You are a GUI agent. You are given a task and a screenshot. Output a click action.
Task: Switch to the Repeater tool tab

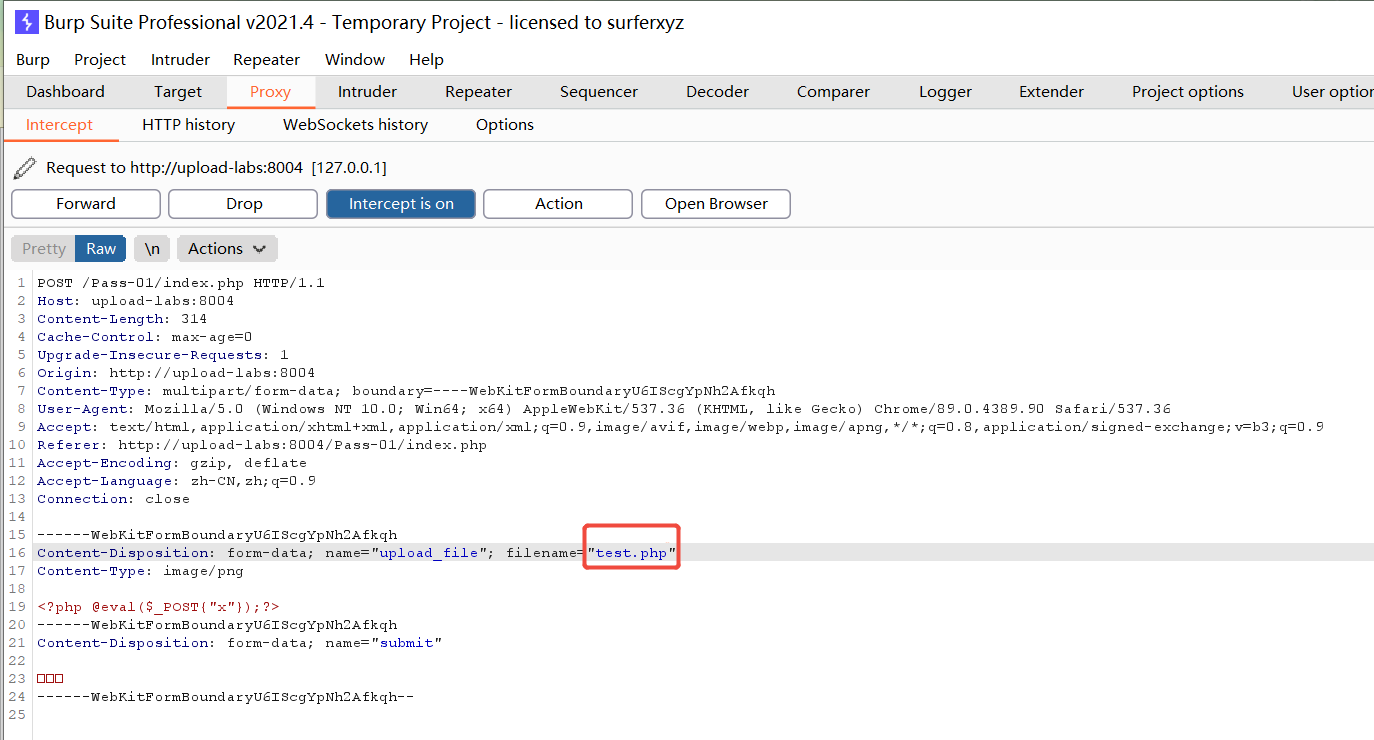[478, 92]
